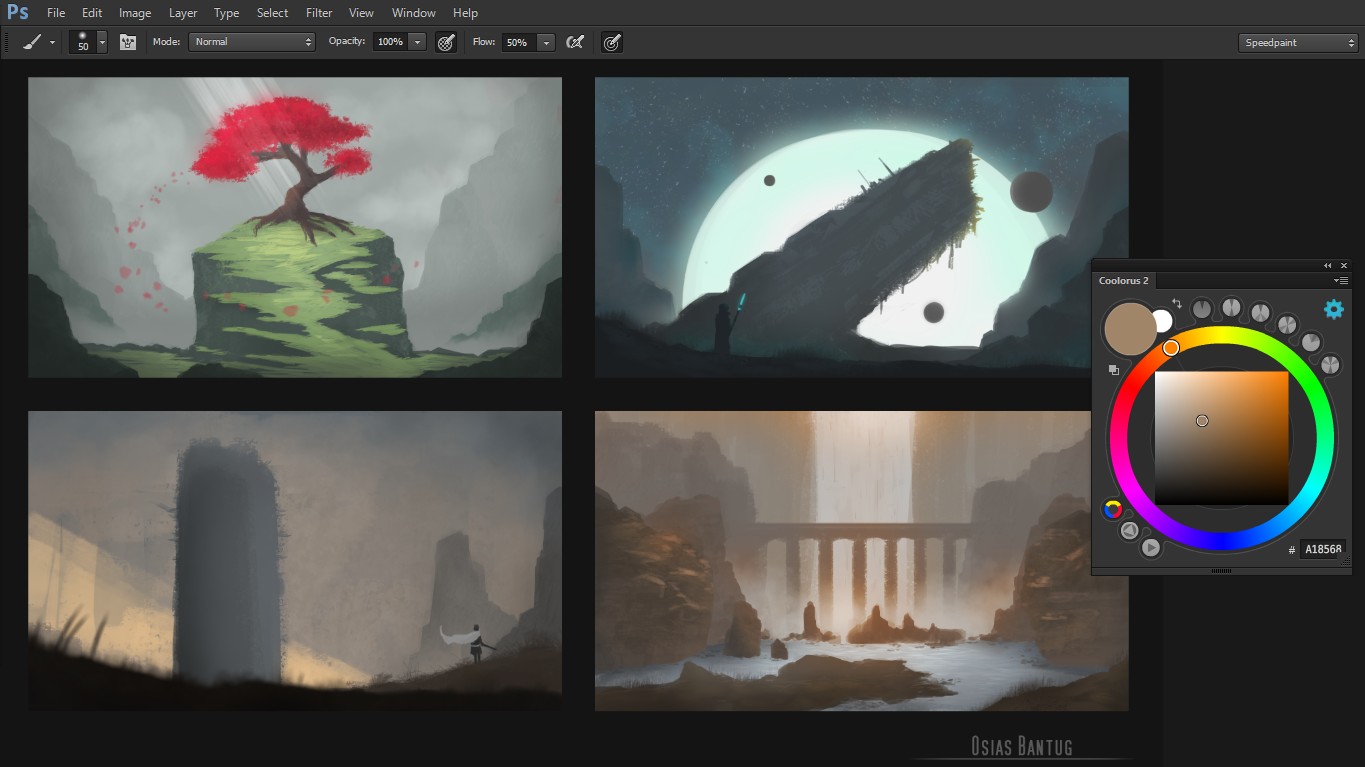The width and height of the screenshot is (1365, 767).
Task: Toggle pressure for size control
Action: [612, 42]
